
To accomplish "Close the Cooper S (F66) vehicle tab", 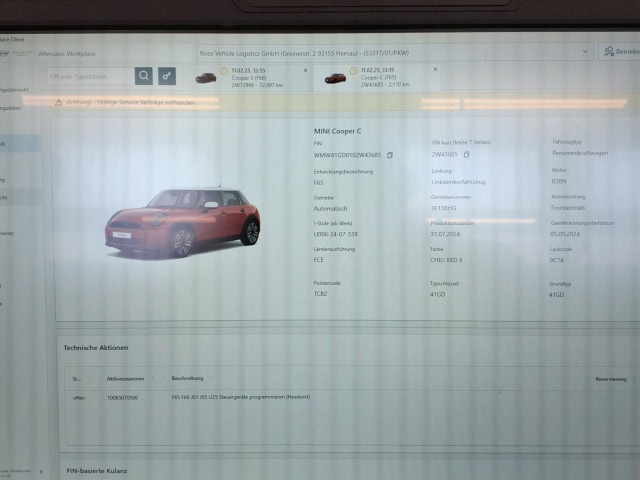I will pos(306,70).
